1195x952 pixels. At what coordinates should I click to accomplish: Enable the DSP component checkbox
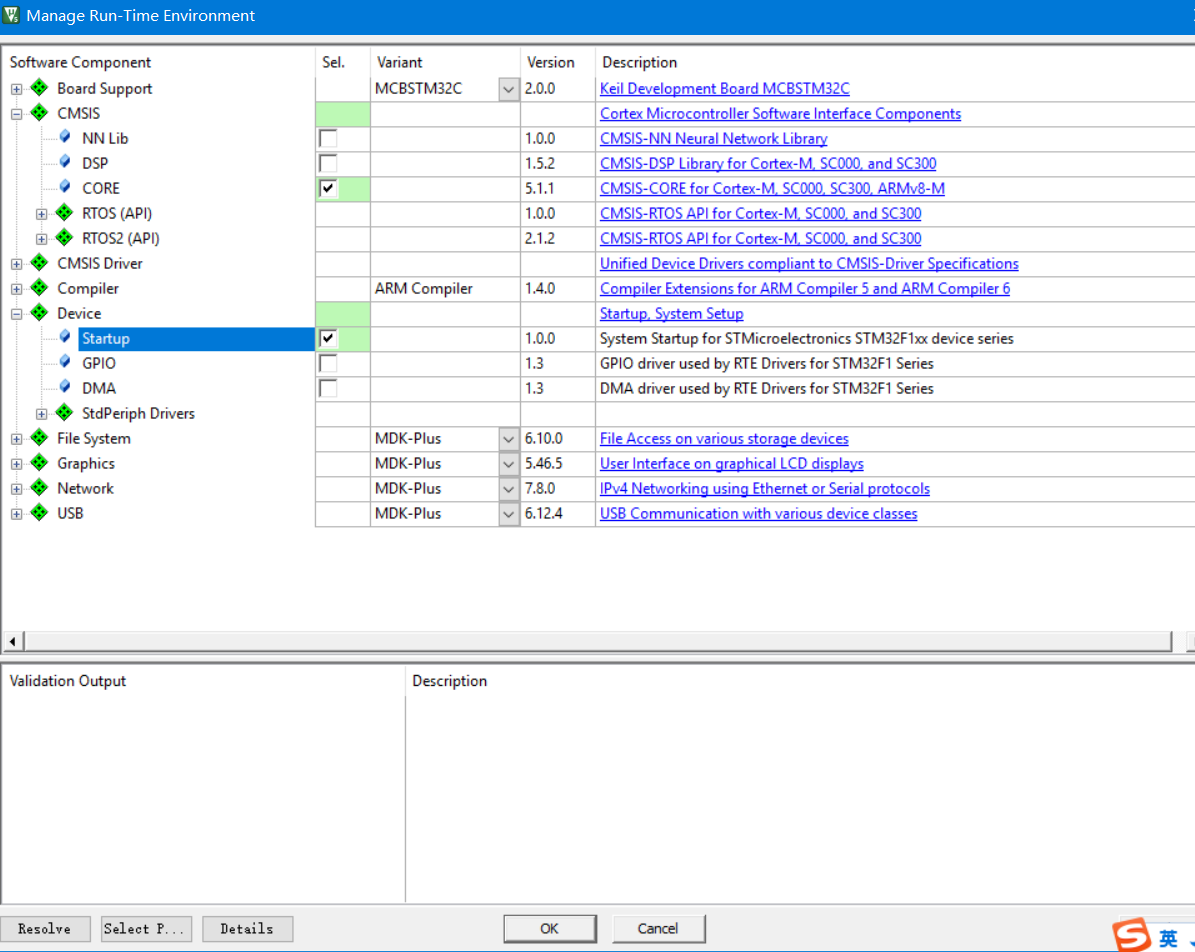[328, 164]
